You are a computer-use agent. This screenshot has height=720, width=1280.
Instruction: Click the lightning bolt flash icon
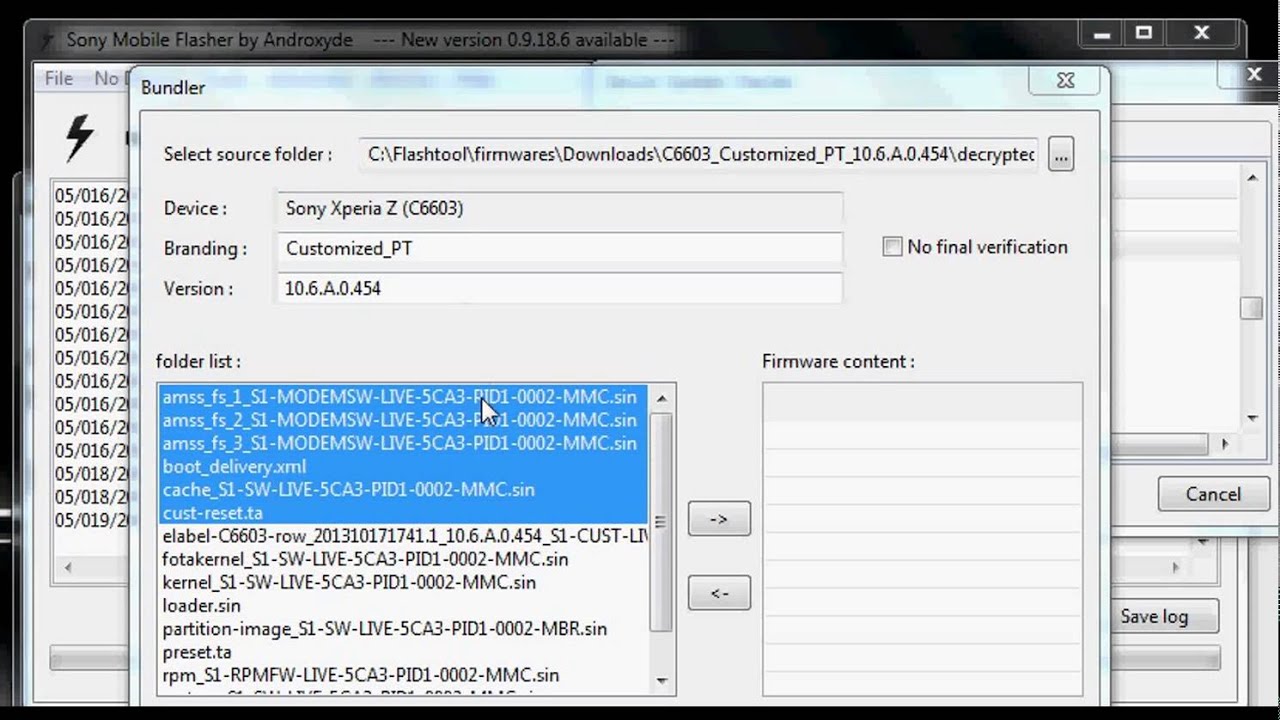79,137
